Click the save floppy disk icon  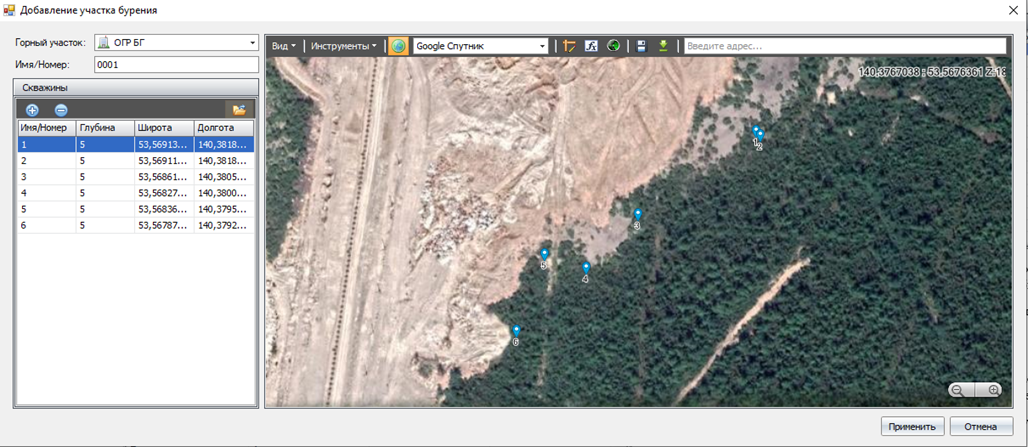641,46
